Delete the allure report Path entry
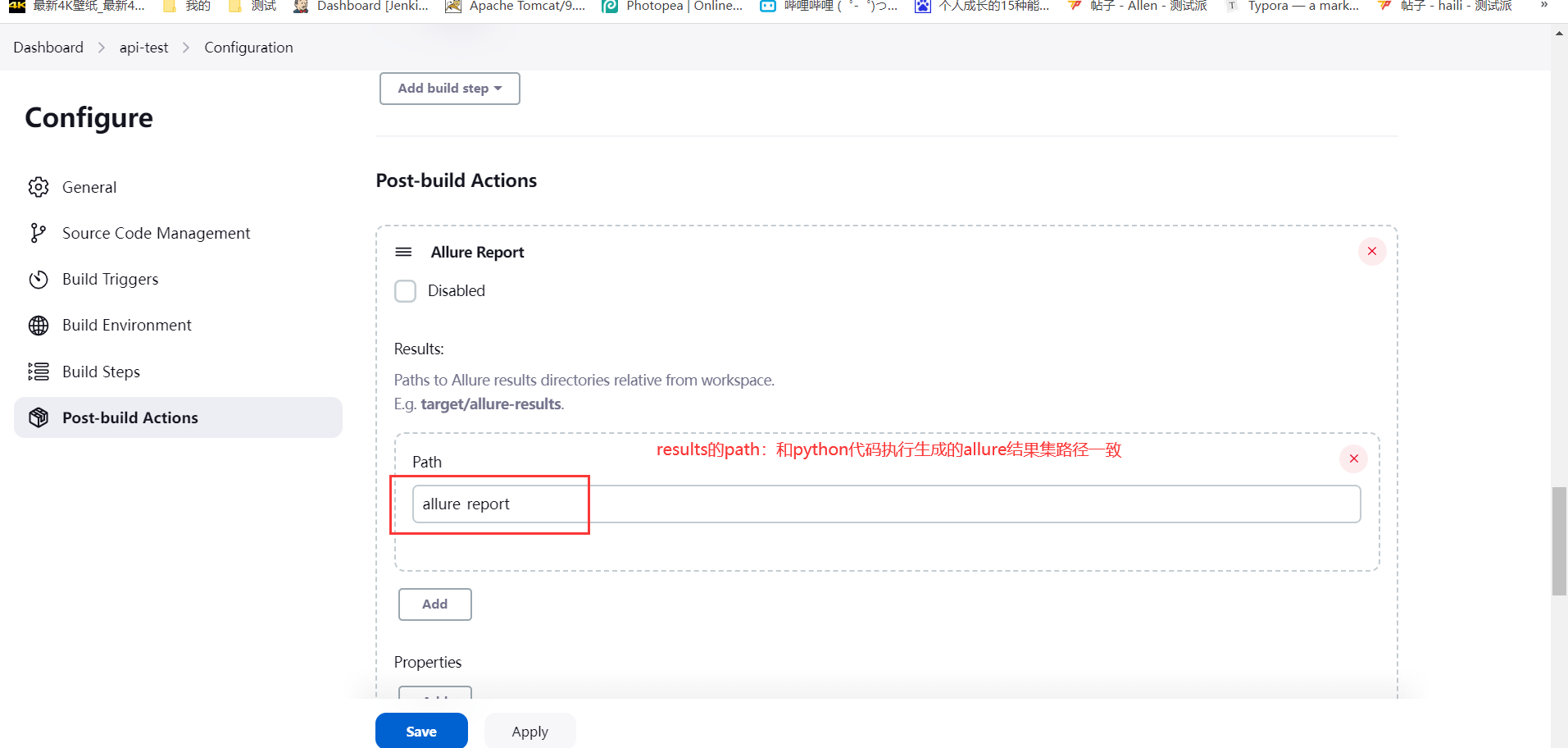This screenshot has height=748, width=1568. (1354, 458)
